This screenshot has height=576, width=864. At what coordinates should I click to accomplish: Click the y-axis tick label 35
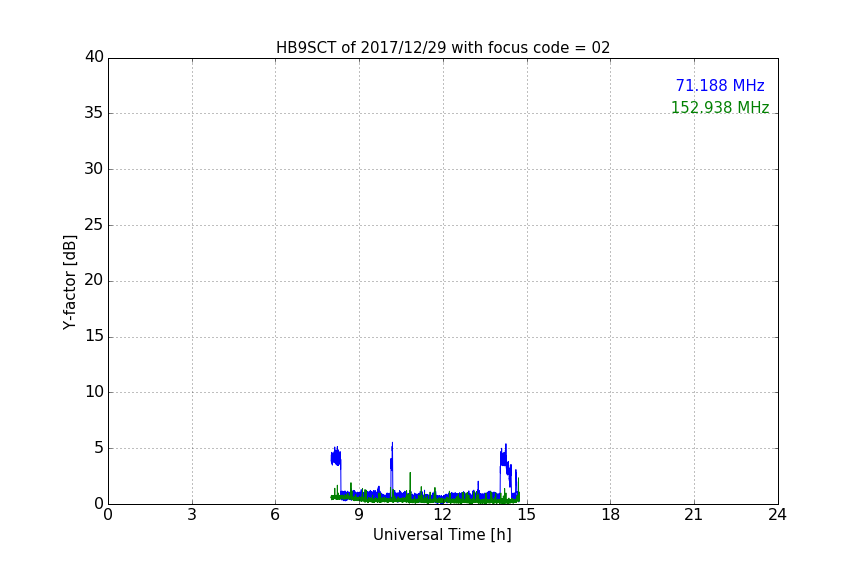pos(94,113)
